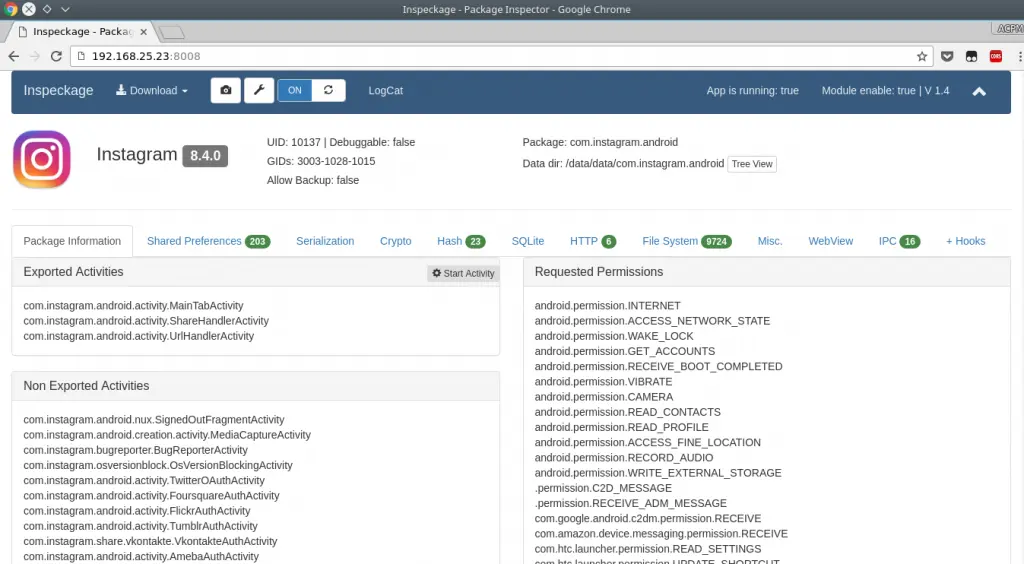Open the wrench settings button
This screenshot has width=1024, height=564.
coord(259,90)
